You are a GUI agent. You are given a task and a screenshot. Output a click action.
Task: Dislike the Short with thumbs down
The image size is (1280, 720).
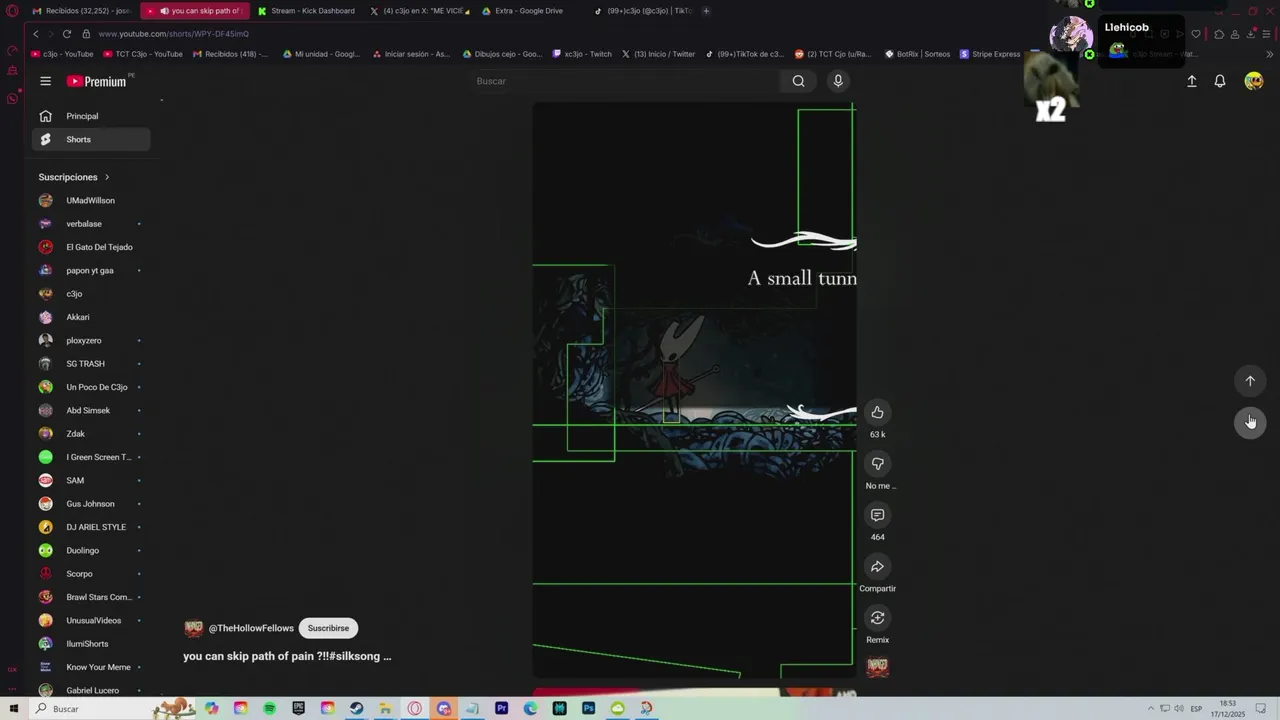[x=877, y=464]
